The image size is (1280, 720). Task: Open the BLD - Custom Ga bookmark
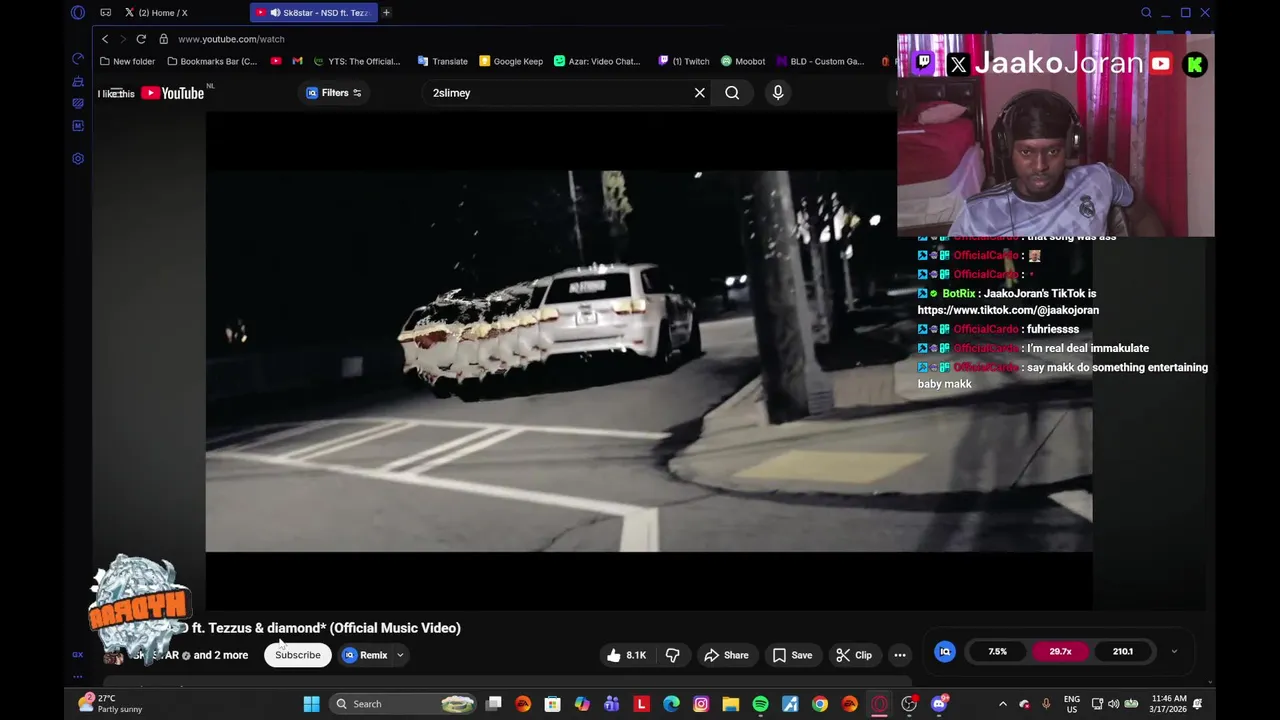[820, 61]
